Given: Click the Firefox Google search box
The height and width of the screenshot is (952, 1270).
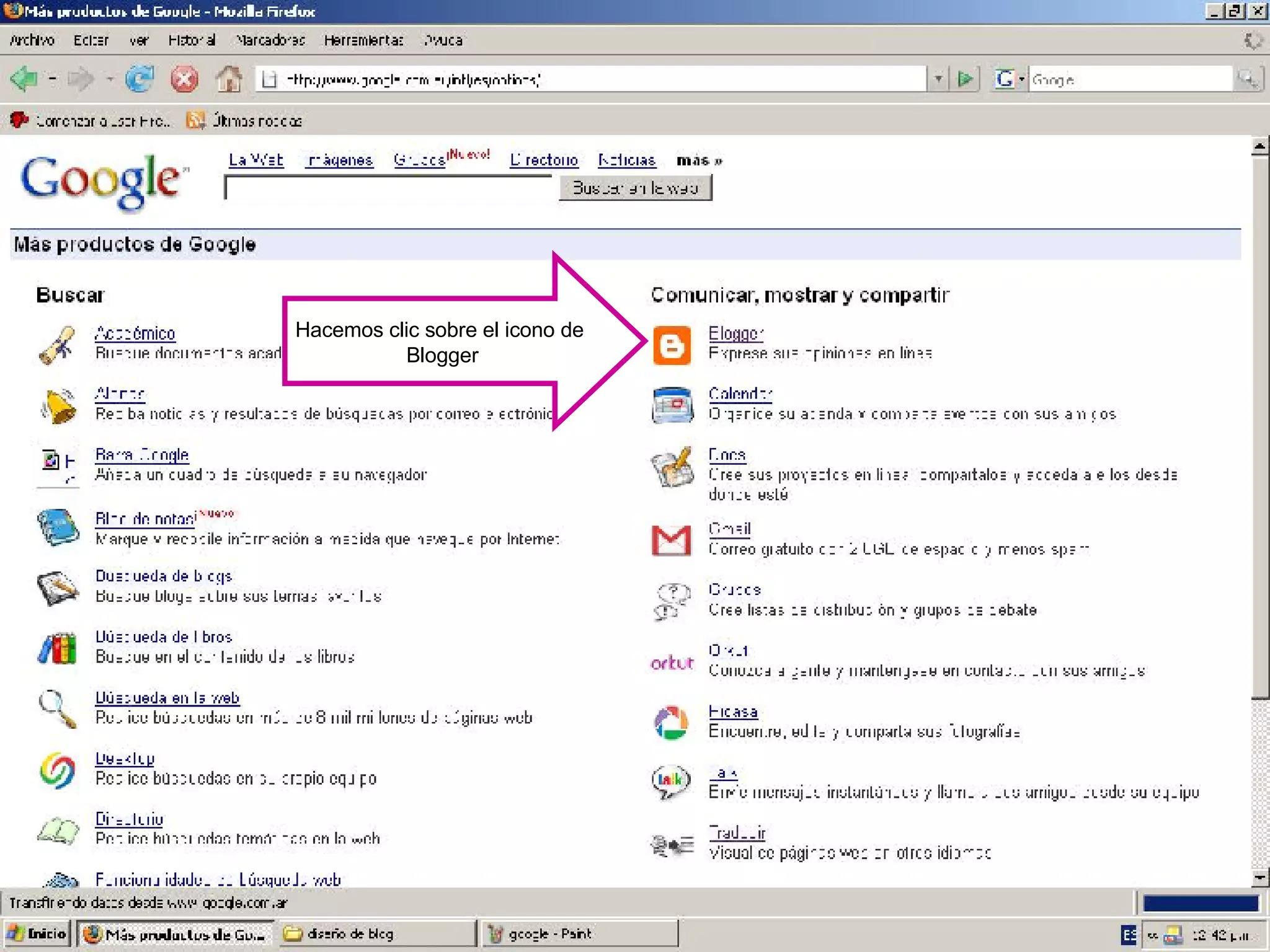Looking at the screenshot, I should (x=1130, y=79).
